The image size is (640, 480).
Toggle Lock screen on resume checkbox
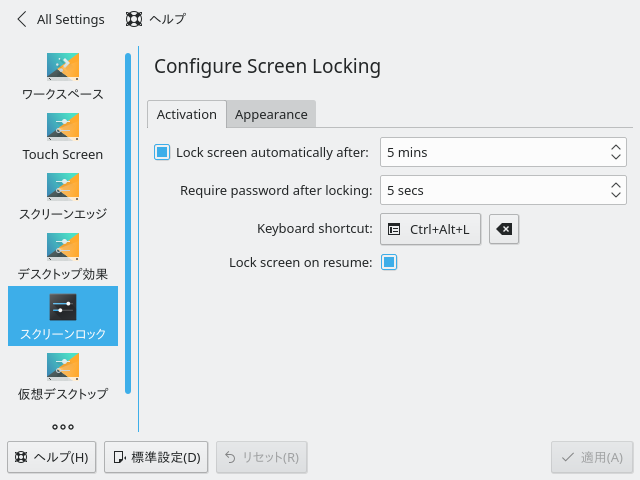point(389,262)
